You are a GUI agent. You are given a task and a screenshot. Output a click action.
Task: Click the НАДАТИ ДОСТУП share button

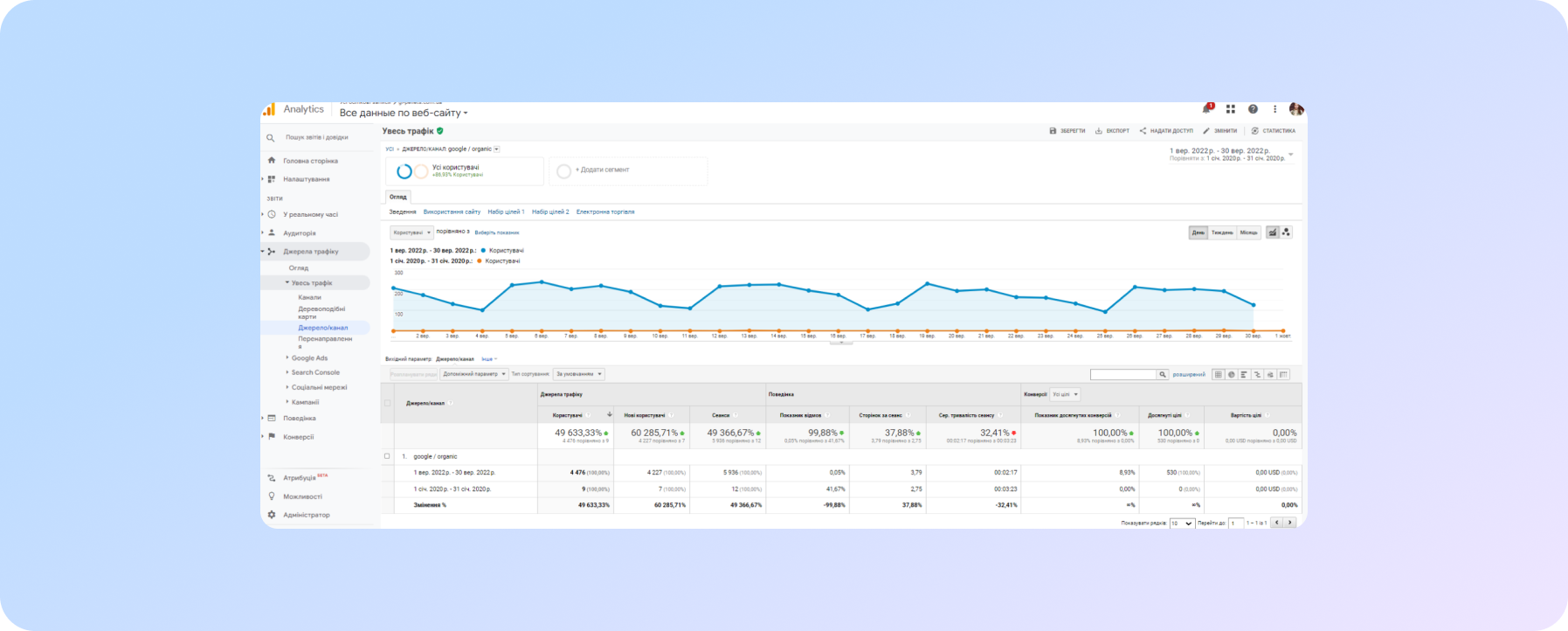1166,131
